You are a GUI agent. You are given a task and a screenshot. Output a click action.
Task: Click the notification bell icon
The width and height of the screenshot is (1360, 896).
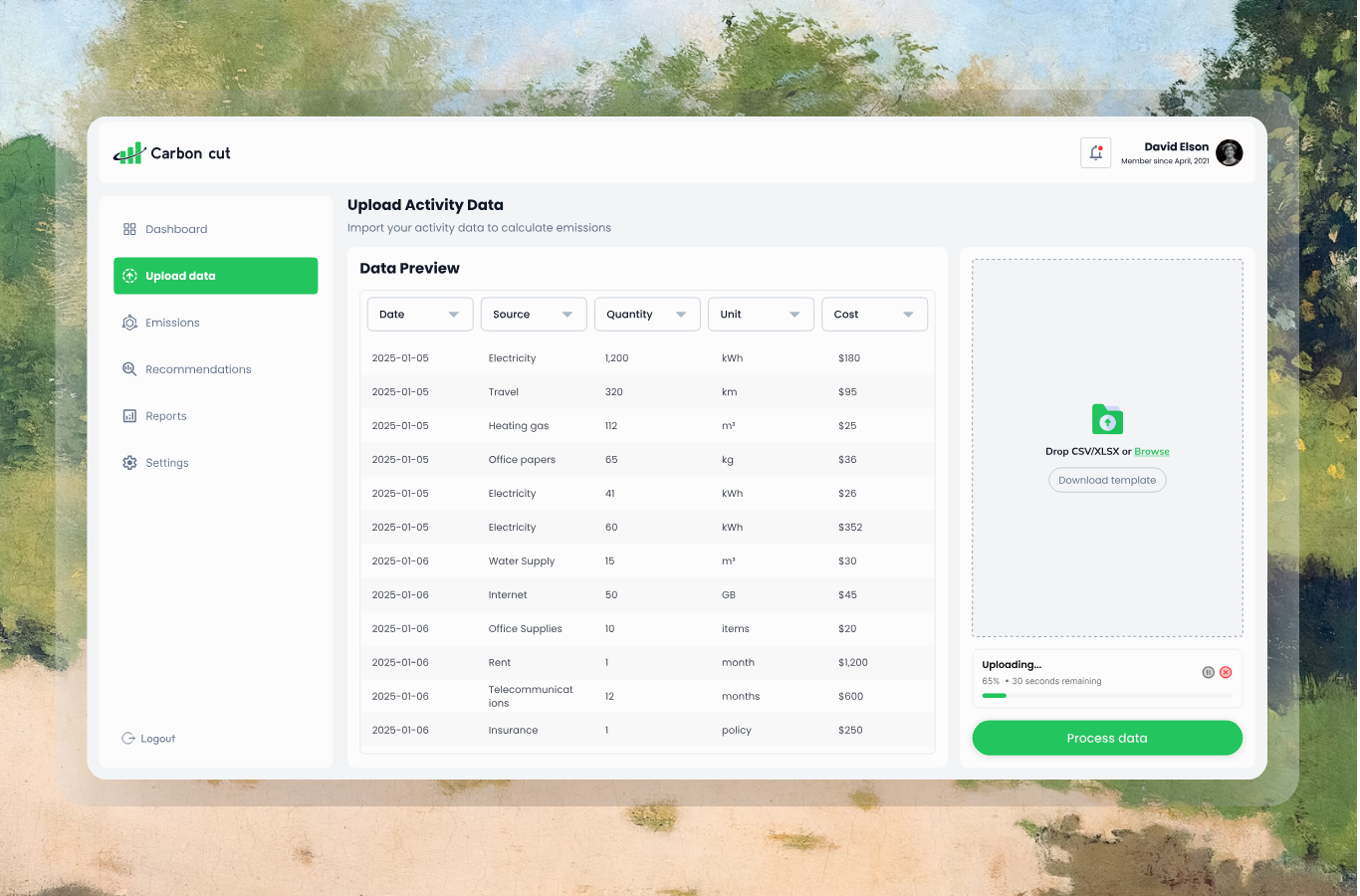click(1095, 153)
